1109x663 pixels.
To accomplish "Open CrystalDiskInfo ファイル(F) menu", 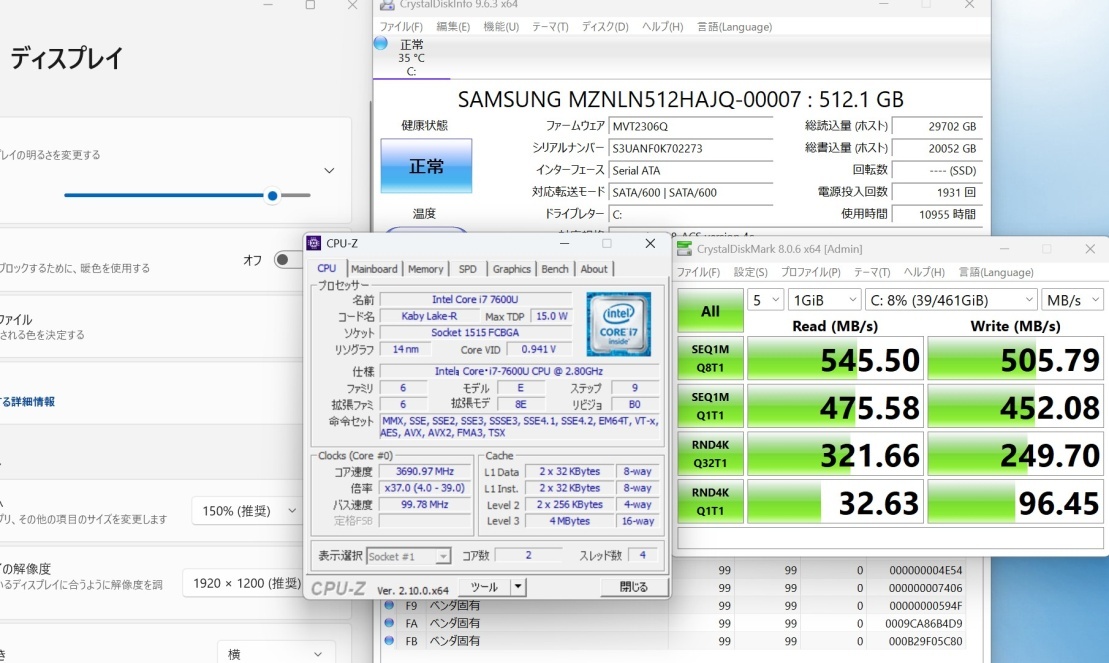I will [401, 27].
